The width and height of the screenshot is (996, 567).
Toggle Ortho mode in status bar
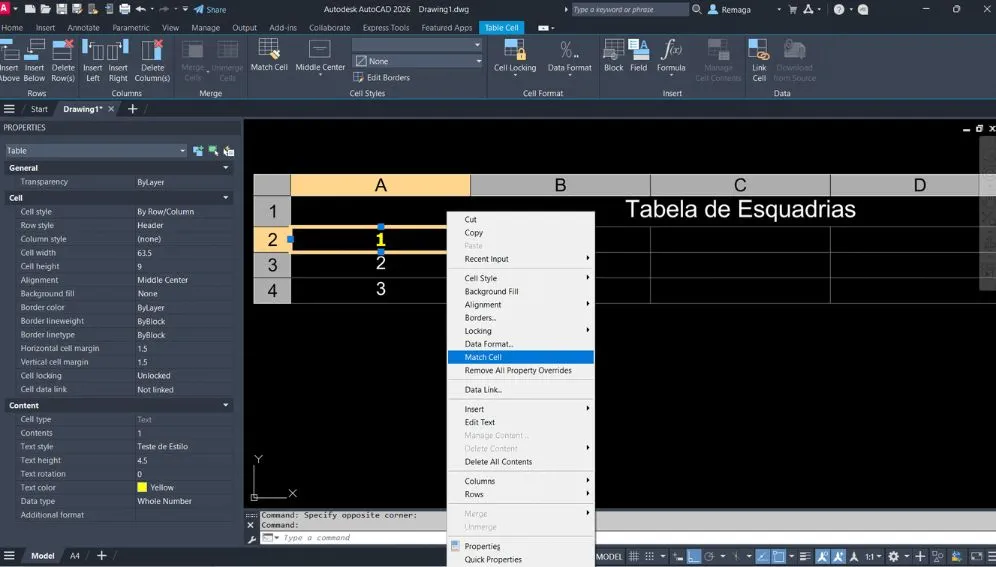pyautogui.click(x=693, y=556)
